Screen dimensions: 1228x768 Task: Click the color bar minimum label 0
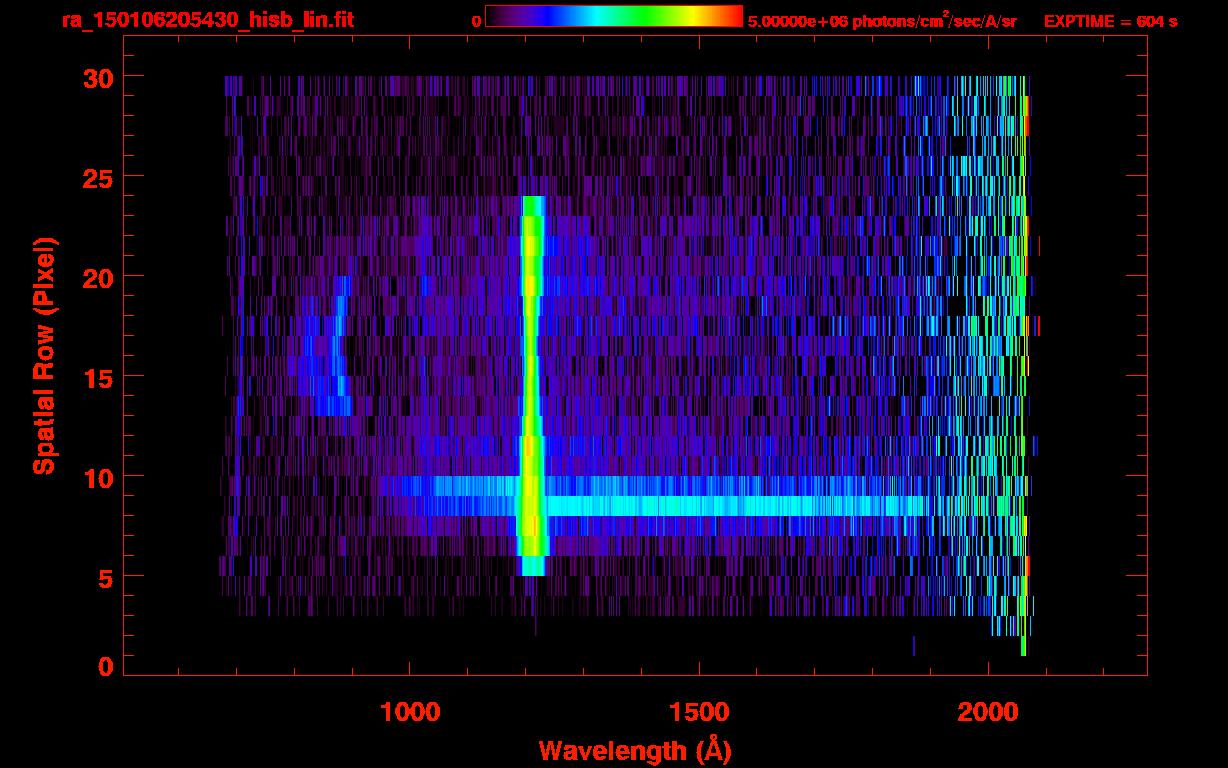click(476, 21)
